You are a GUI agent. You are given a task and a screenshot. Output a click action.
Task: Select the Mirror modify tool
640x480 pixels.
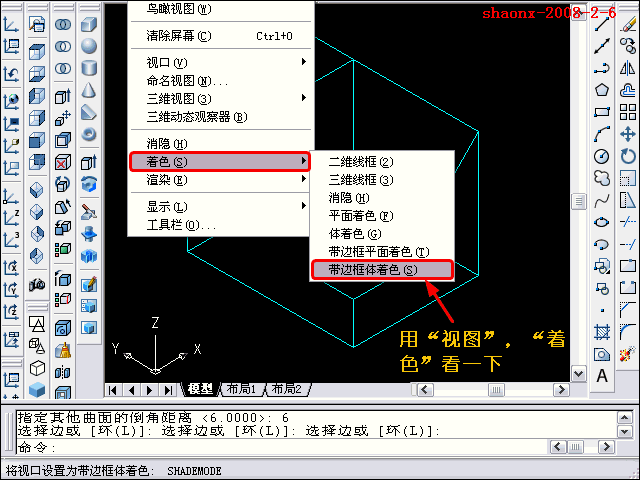628,68
